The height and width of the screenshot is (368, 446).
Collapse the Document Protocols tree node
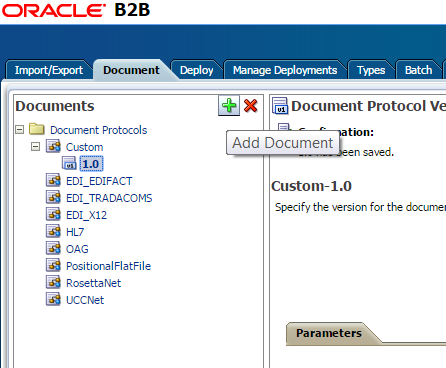tap(20, 129)
